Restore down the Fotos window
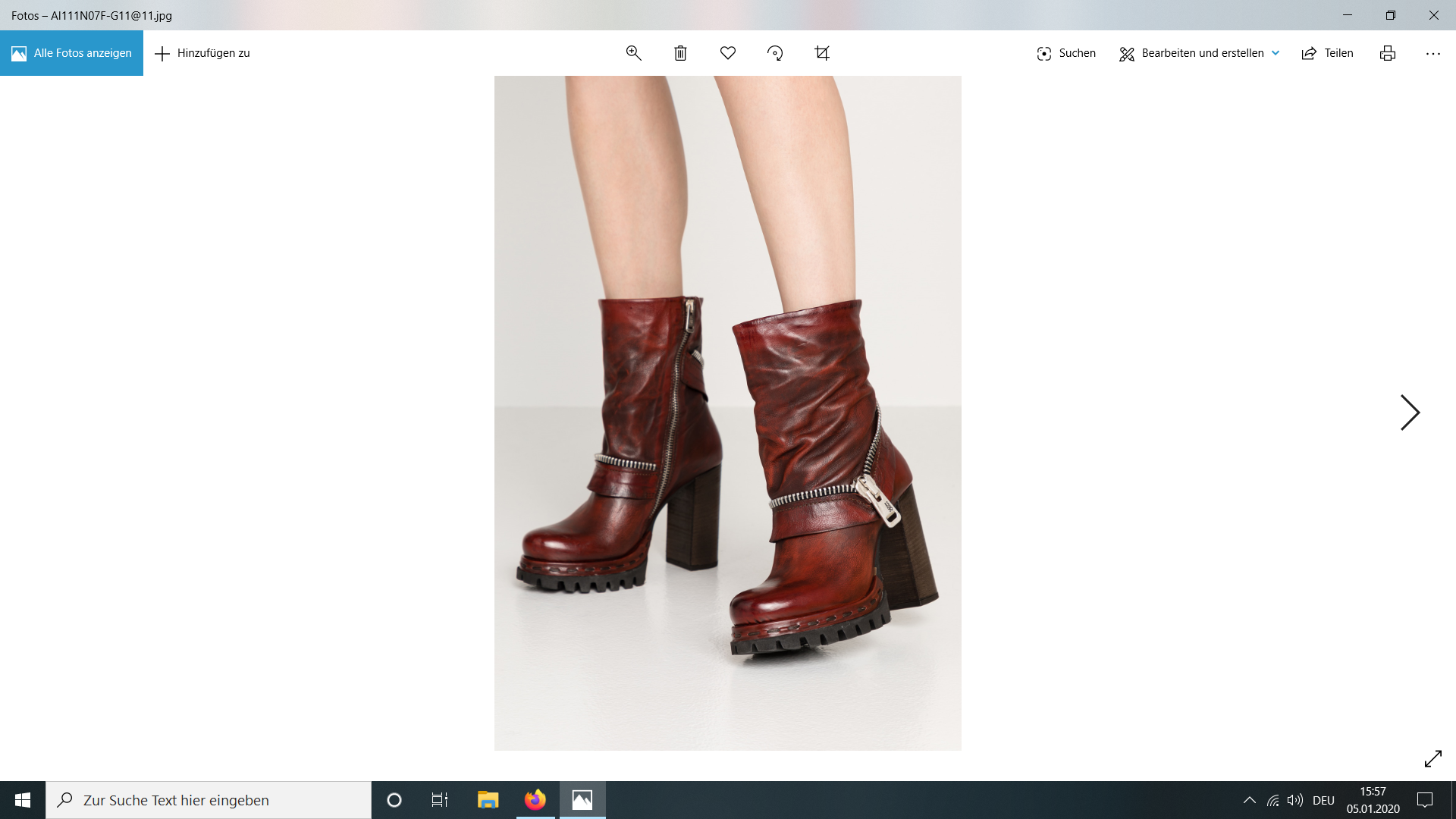This screenshot has height=819, width=1456. pos(1391,15)
